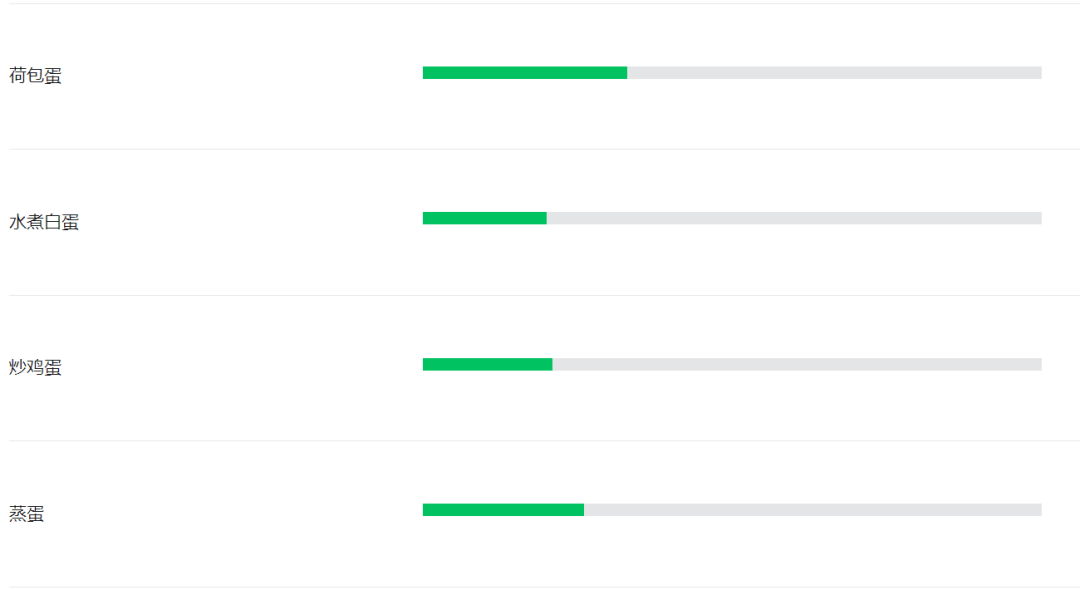The height and width of the screenshot is (590, 1080).
Task: Click the gray unfilled part of 炒鸡蛋 bar
Action: click(x=797, y=364)
